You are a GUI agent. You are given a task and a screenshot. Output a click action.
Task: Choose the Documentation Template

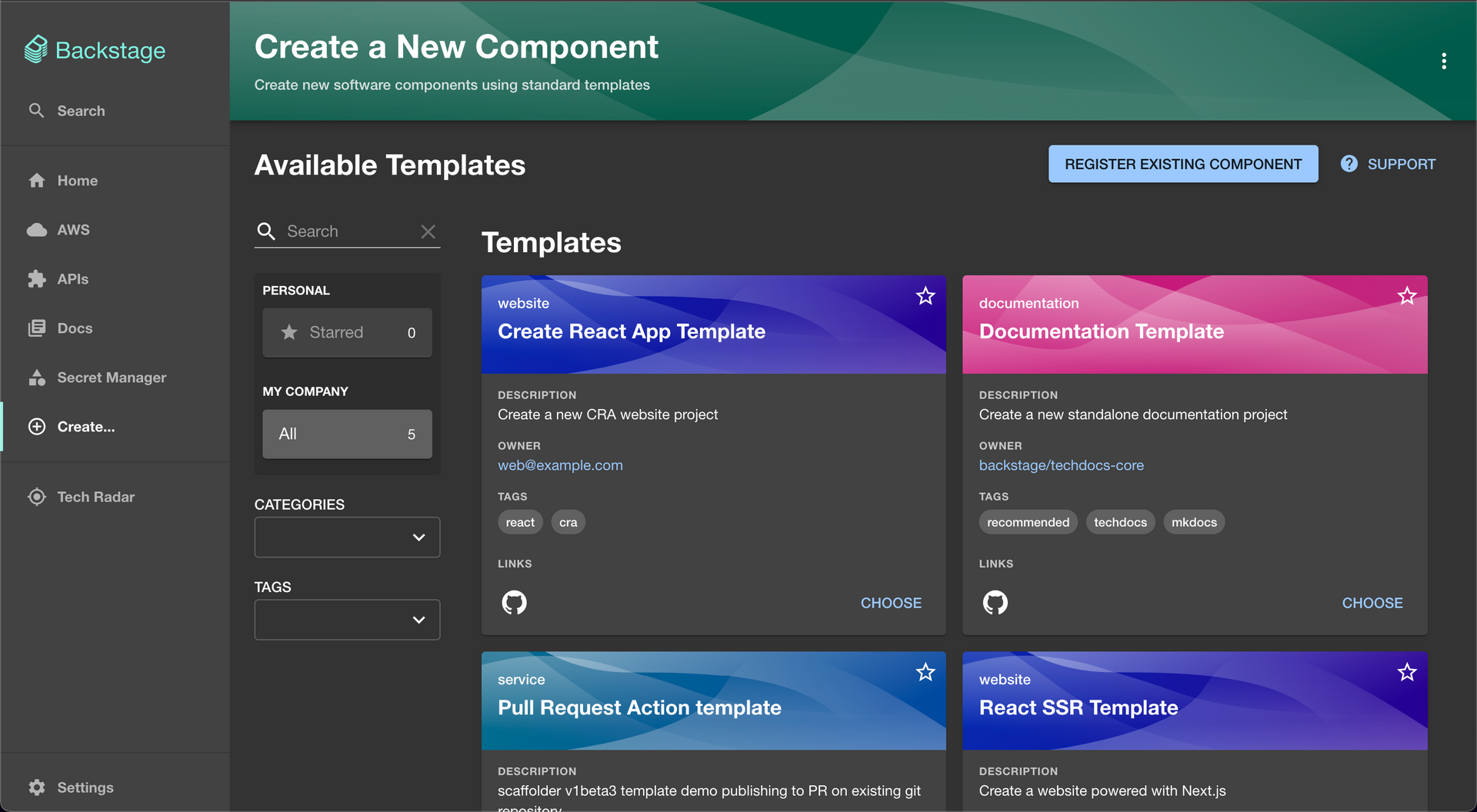(1372, 603)
